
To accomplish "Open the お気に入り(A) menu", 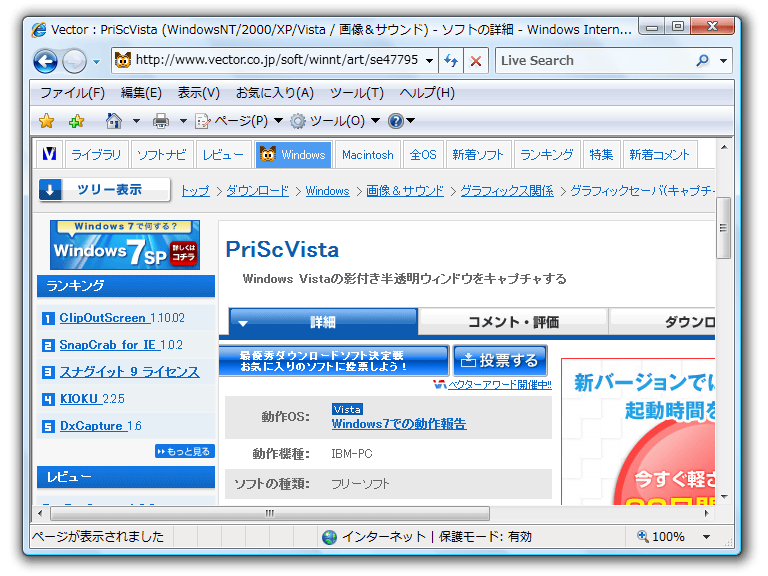I will click(275, 93).
